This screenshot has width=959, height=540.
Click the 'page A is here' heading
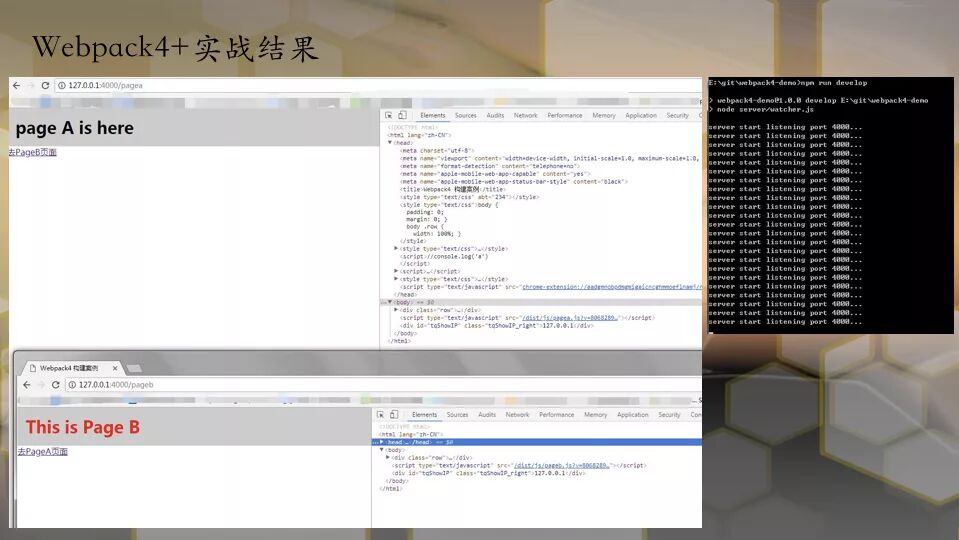click(75, 128)
